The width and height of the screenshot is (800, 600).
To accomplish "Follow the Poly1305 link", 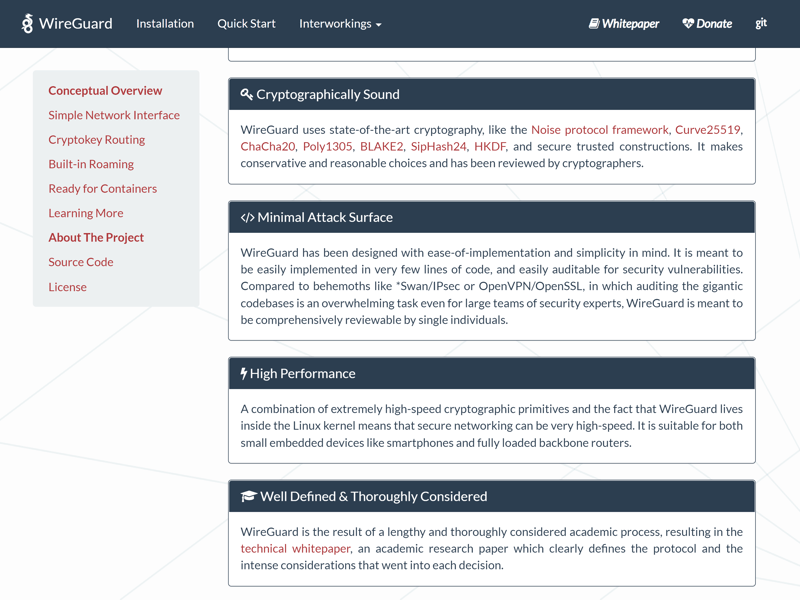I will tap(328, 146).
